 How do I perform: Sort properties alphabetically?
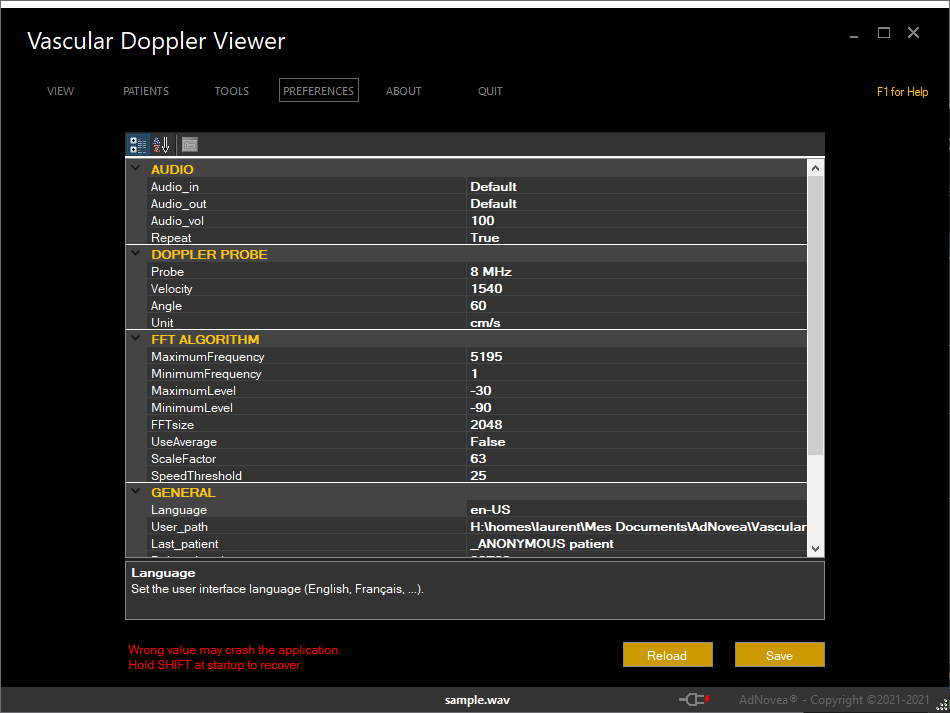click(161, 145)
